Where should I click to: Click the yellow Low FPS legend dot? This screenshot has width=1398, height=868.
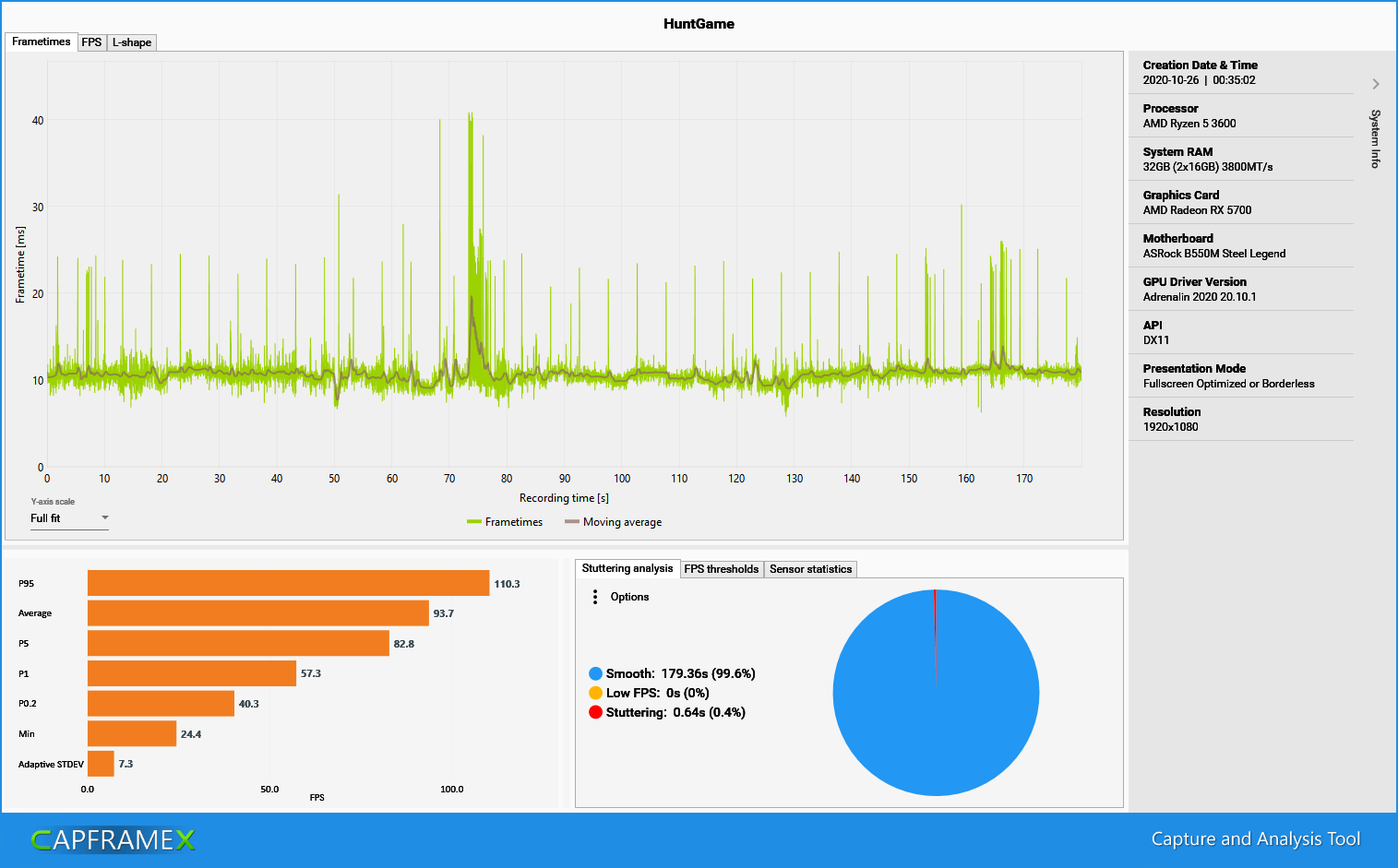(x=595, y=693)
